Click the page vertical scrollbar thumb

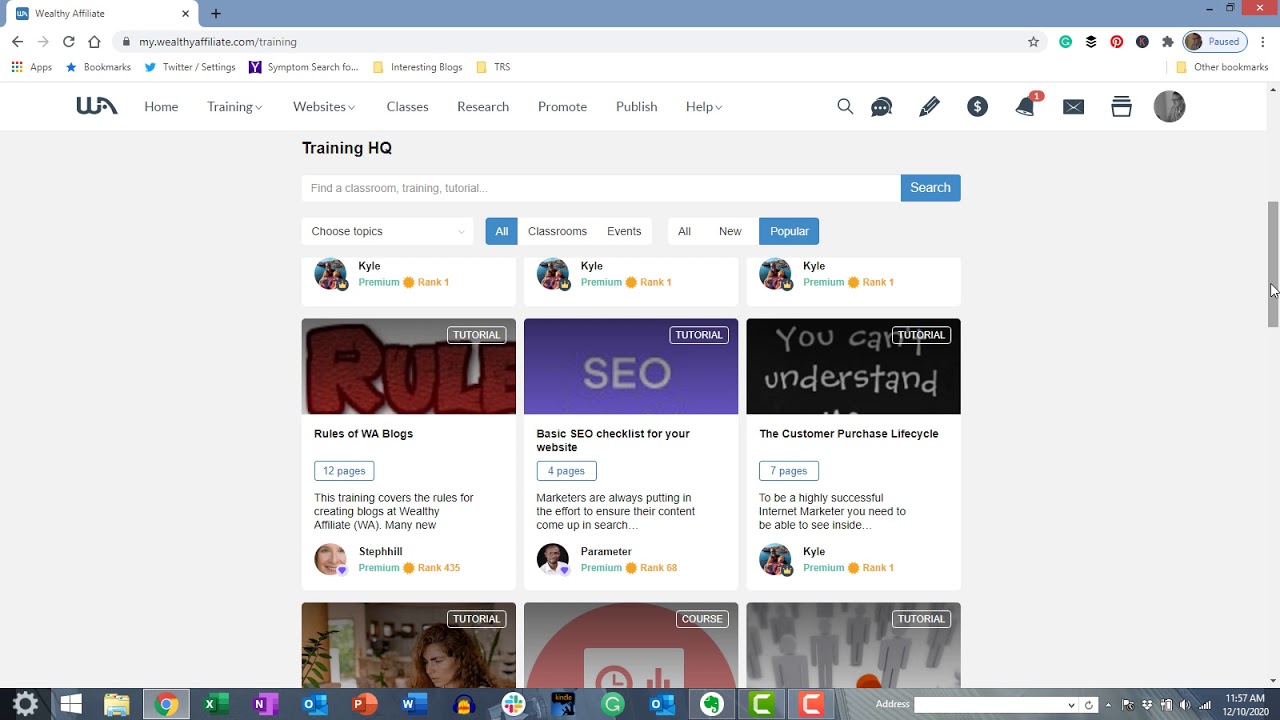pyautogui.click(x=1273, y=264)
